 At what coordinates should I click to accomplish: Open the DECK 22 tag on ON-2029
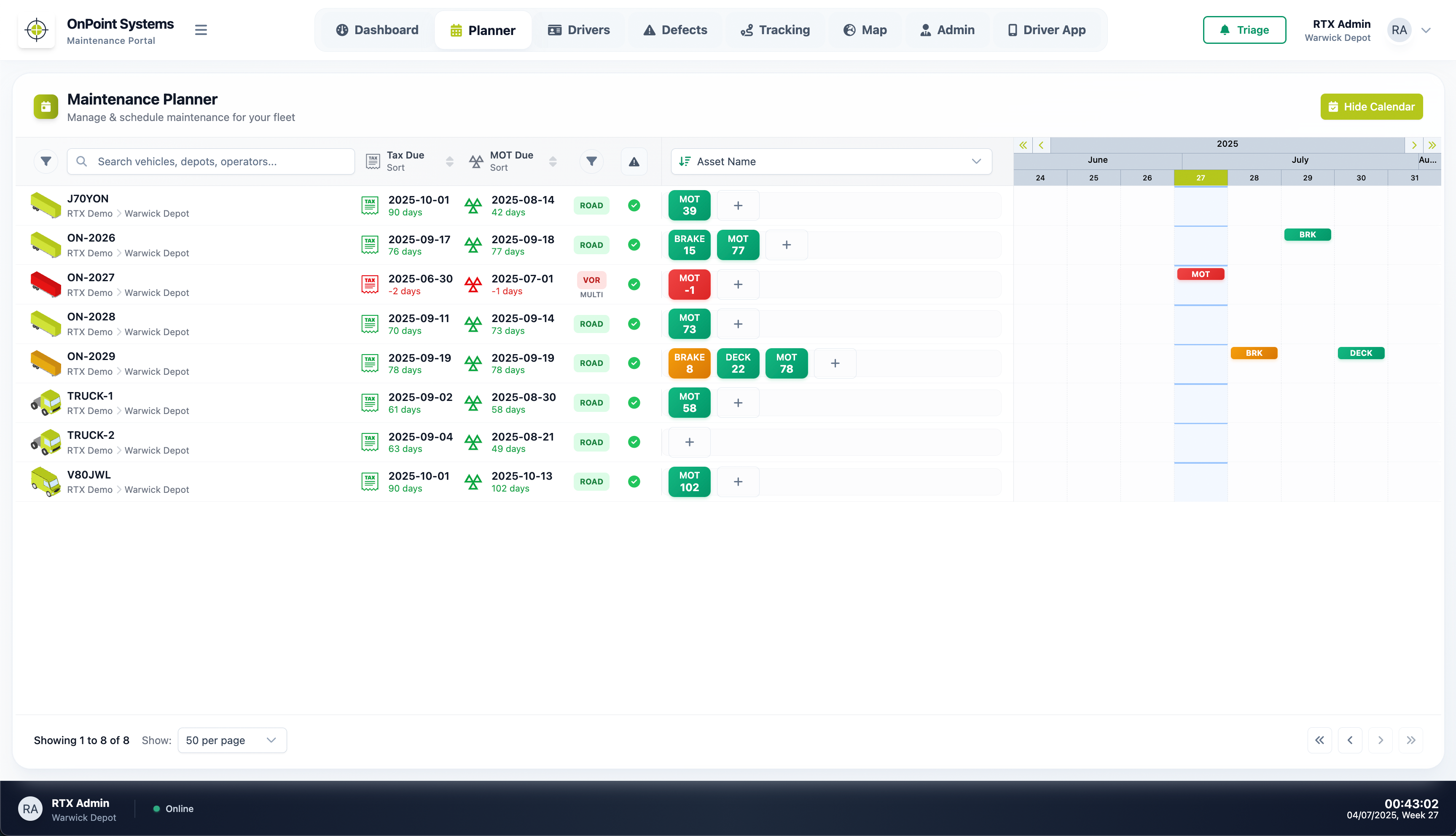pyautogui.click(x=738, y=363)
